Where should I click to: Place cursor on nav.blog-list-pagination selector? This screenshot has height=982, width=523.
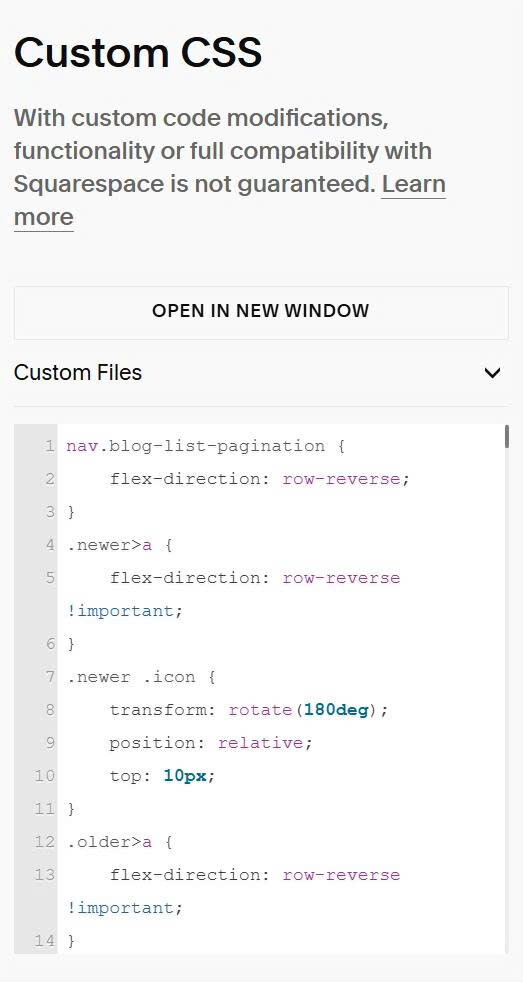[195, 447]
